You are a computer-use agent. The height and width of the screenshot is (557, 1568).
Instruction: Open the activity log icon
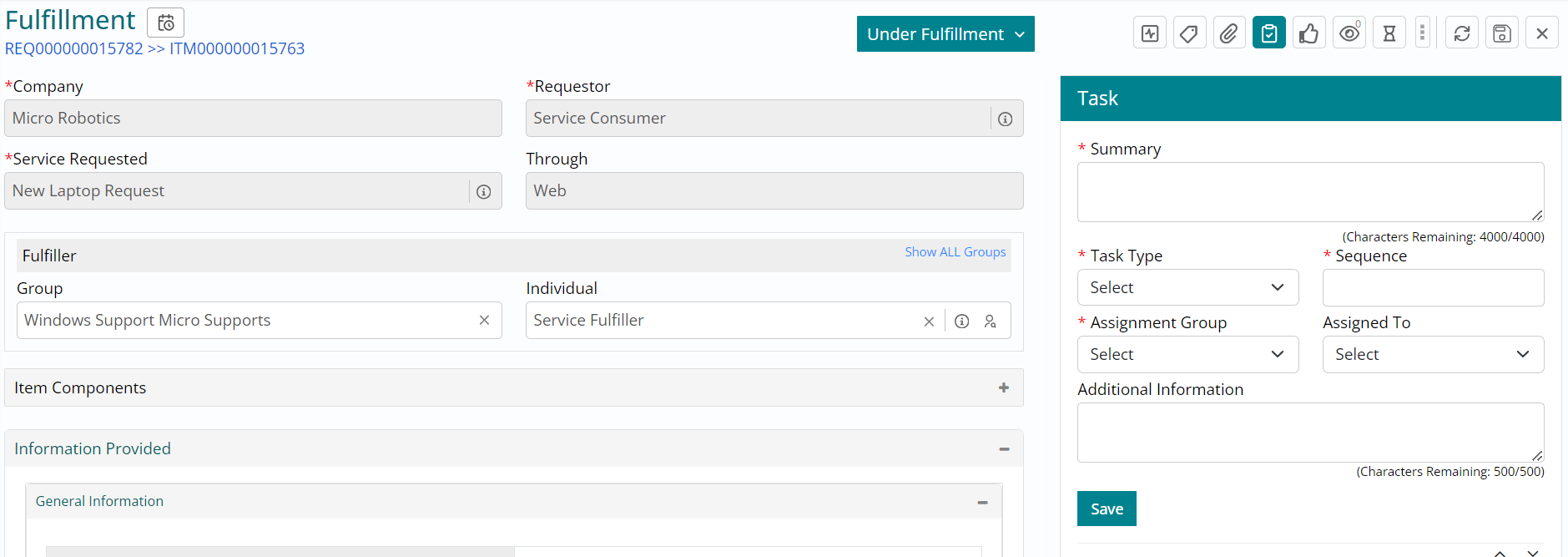pos(1150,33)
